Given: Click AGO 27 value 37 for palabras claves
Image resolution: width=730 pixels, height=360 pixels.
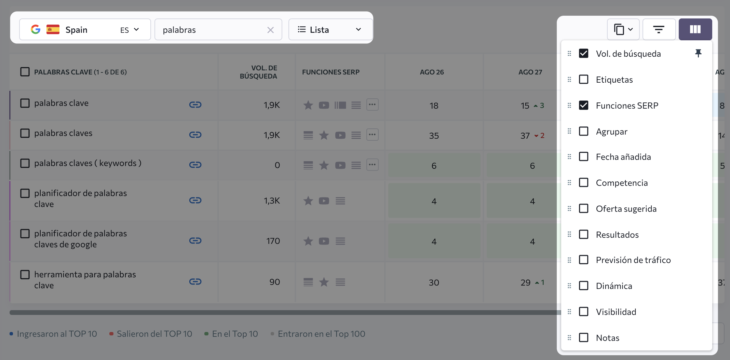Looking at the screenshot, I should (x=525, y=136).
